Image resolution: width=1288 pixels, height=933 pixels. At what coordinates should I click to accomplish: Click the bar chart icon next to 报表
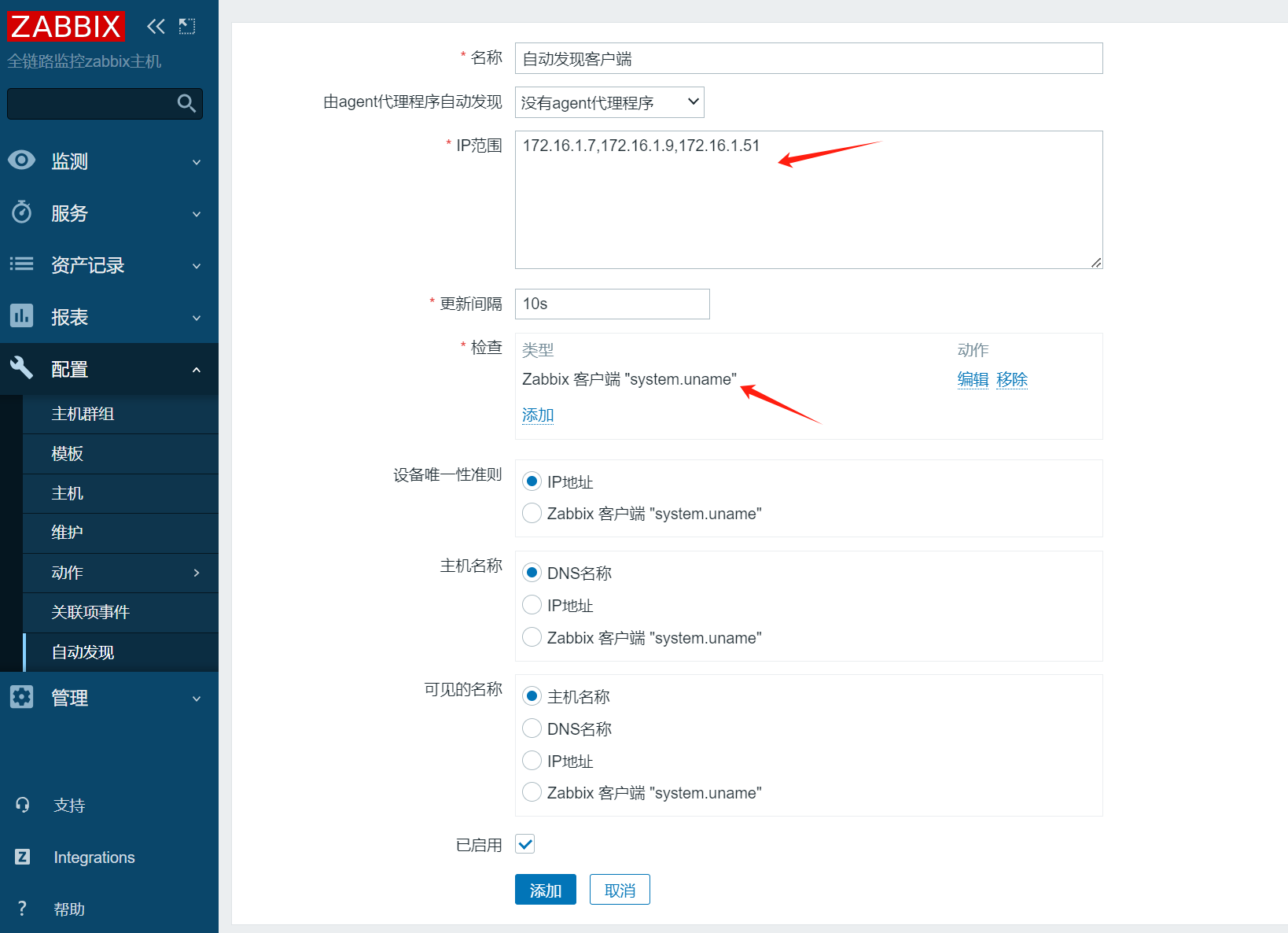22,315
